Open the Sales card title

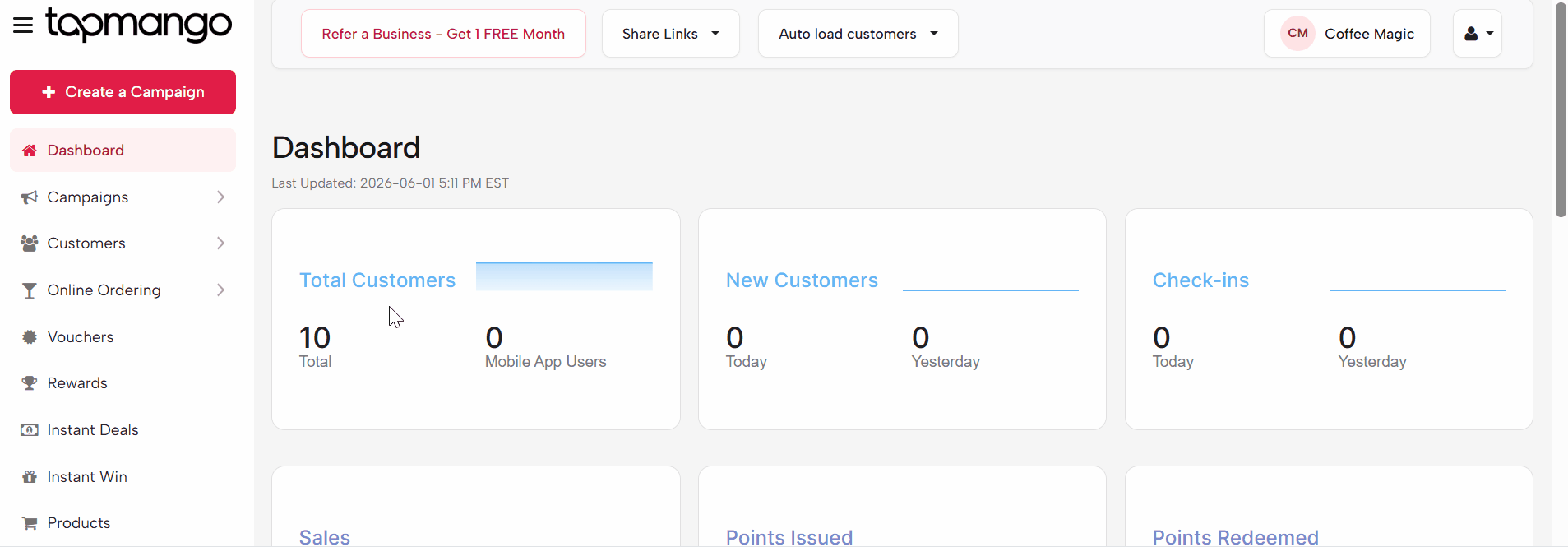click(x=325, y=537)
